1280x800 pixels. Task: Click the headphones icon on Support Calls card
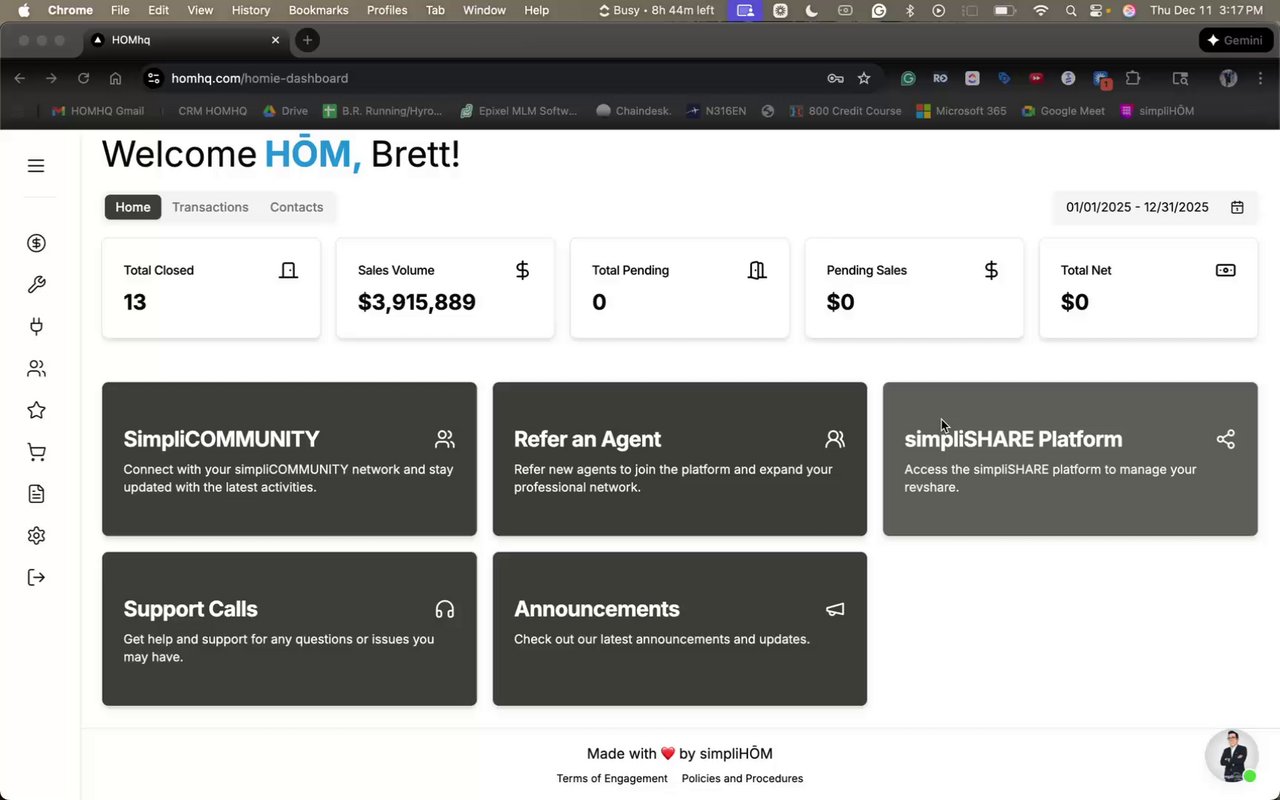coord(445,609)
